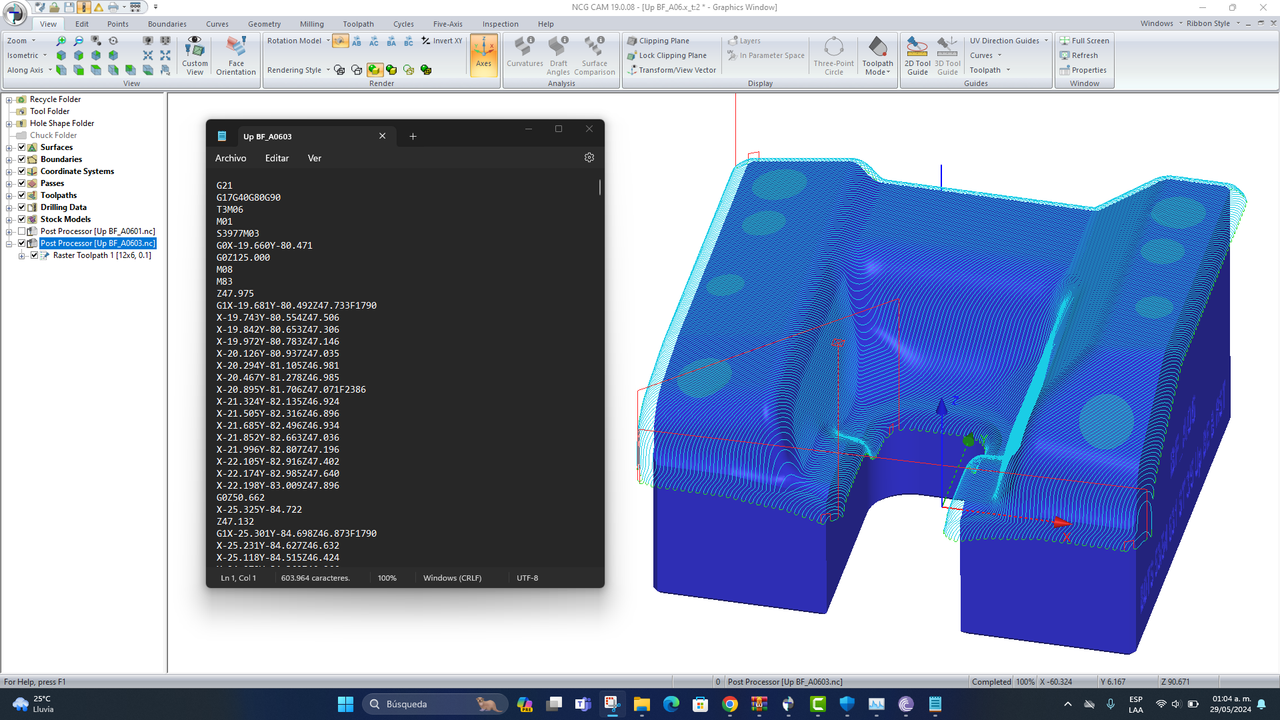
Task: Uncheck the Stock Models checkbox
Action: pos(21,219)
